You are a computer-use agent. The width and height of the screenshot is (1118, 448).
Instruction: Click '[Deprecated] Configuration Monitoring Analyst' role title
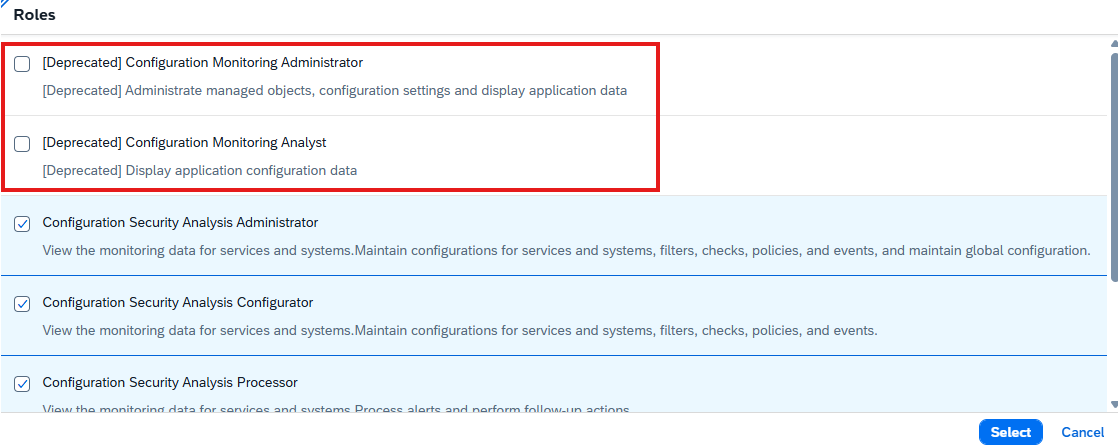point(184,143)
